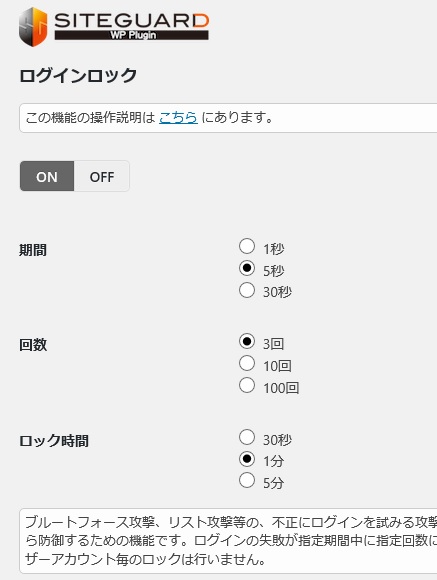Viewport: 437px width, 580px height.
Task: Click the 期間 setting label
Action: coord(33,250)
